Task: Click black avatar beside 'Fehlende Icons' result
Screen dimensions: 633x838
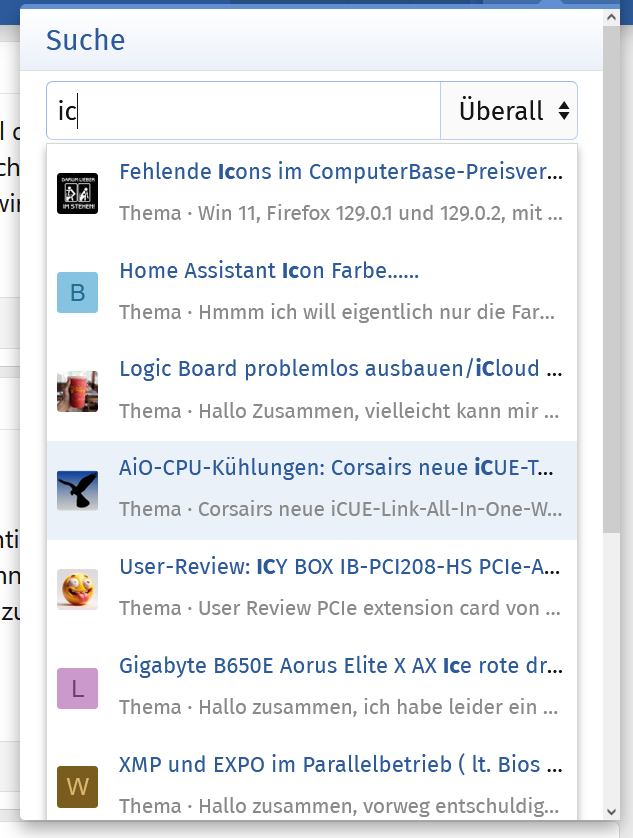Action: click(x=78, y=193)
